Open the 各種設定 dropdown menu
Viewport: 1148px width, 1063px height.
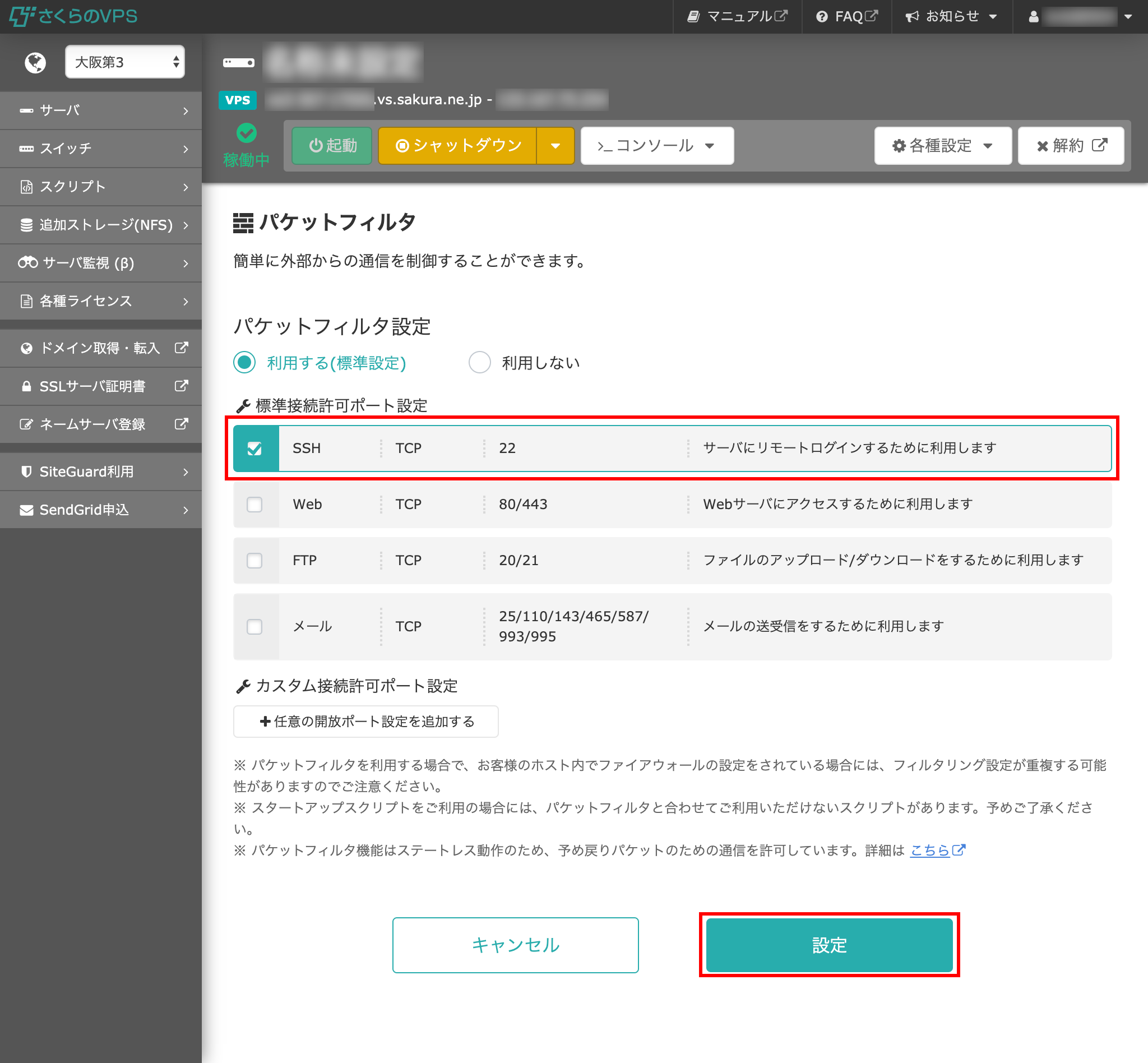pos(942,146)
